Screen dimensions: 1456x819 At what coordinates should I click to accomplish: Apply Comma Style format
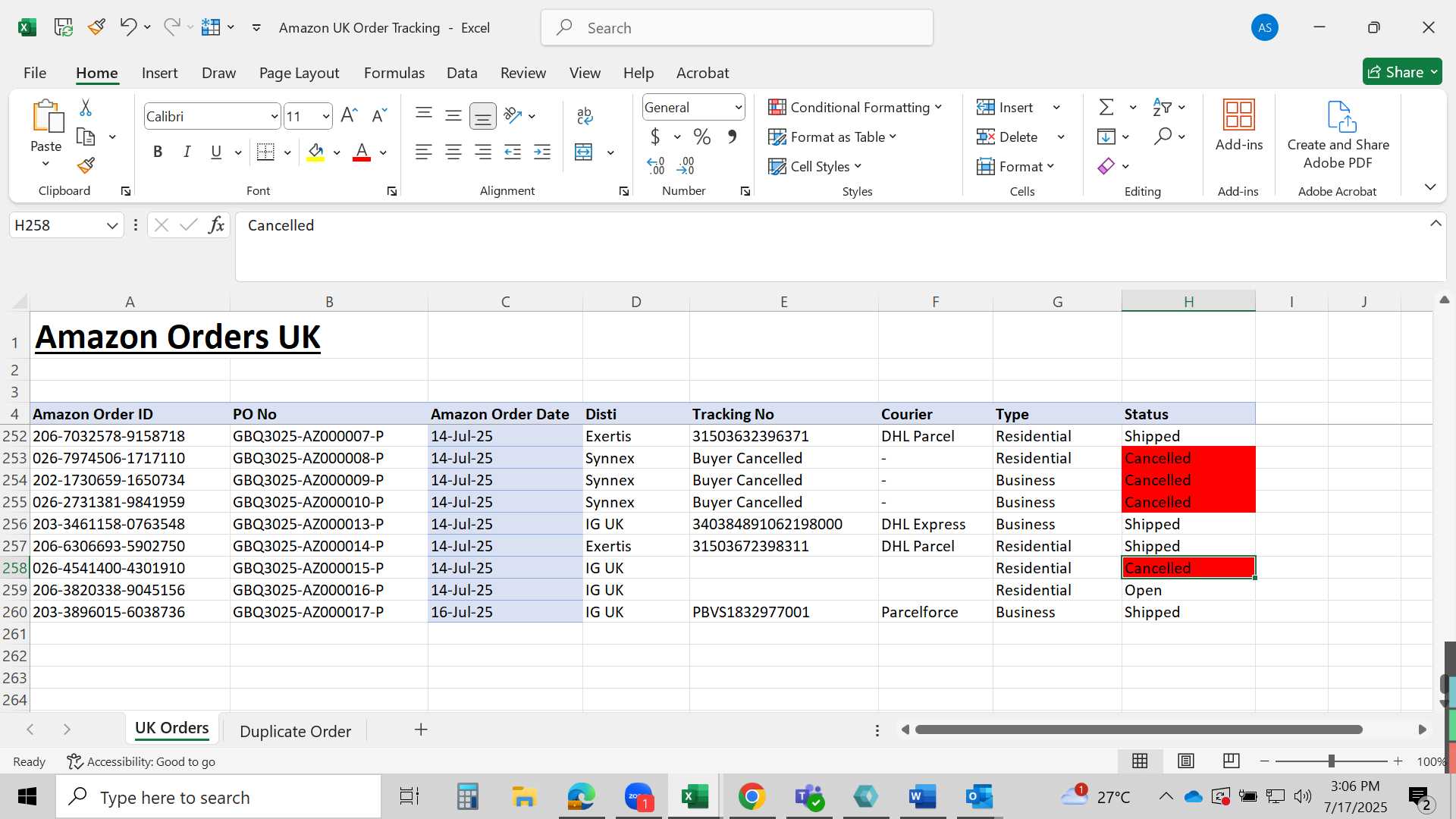point(732,136)
